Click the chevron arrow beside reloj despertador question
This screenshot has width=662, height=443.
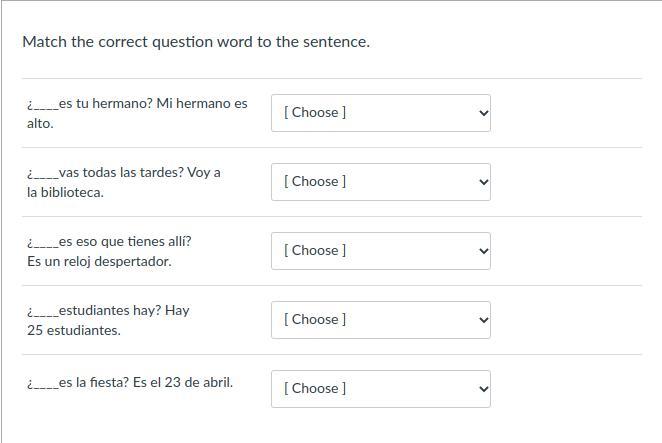tap(484, 251)
